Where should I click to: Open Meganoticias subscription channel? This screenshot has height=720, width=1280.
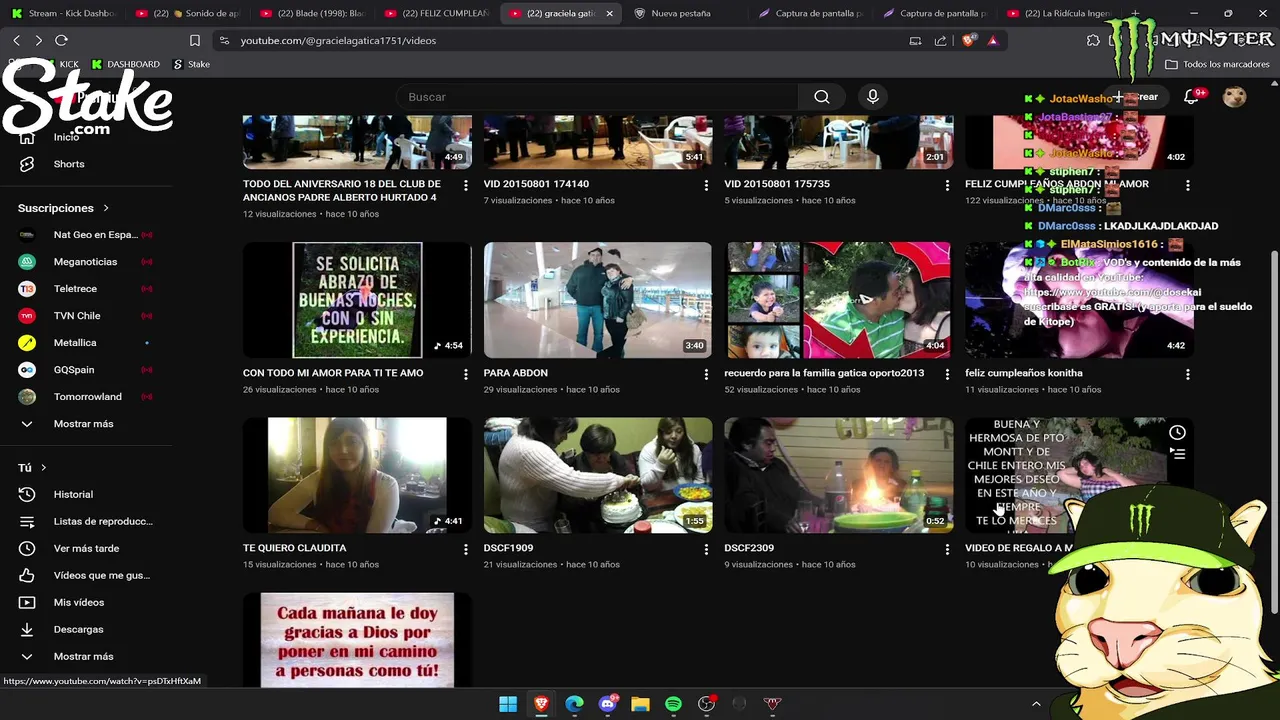pyautogui.click(x=86, y=262)
